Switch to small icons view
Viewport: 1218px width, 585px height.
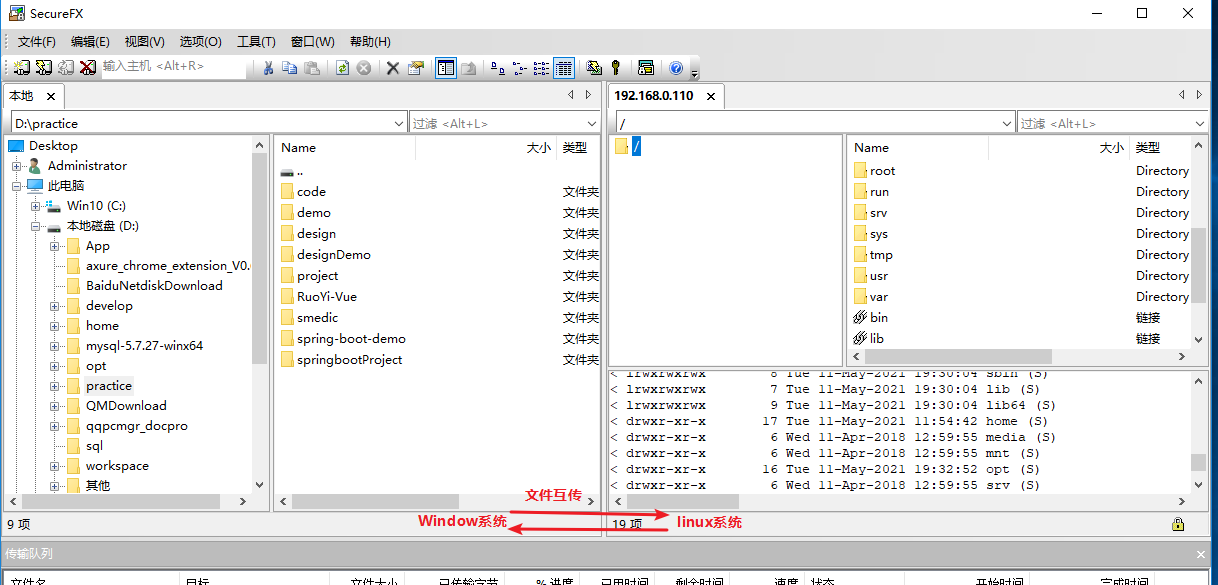pyautogui.click(x=520, y=68)
